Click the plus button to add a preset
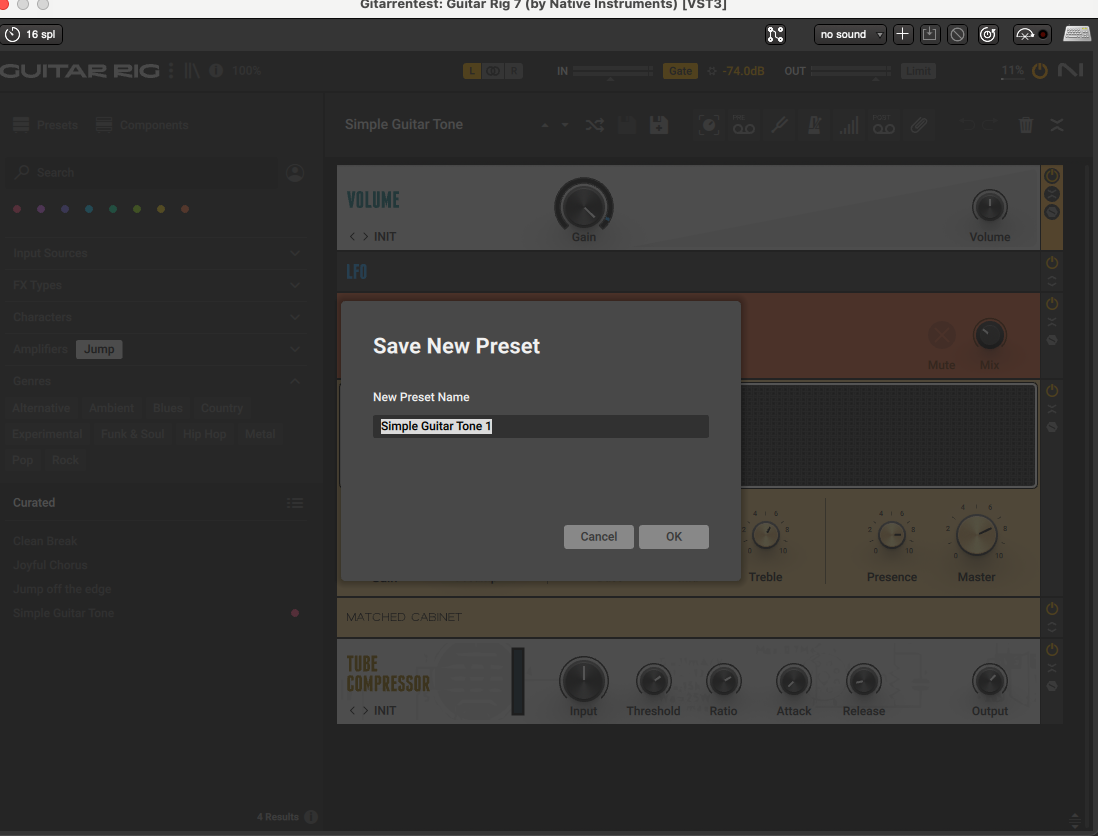1098x836 pixels. coord(903,34)
